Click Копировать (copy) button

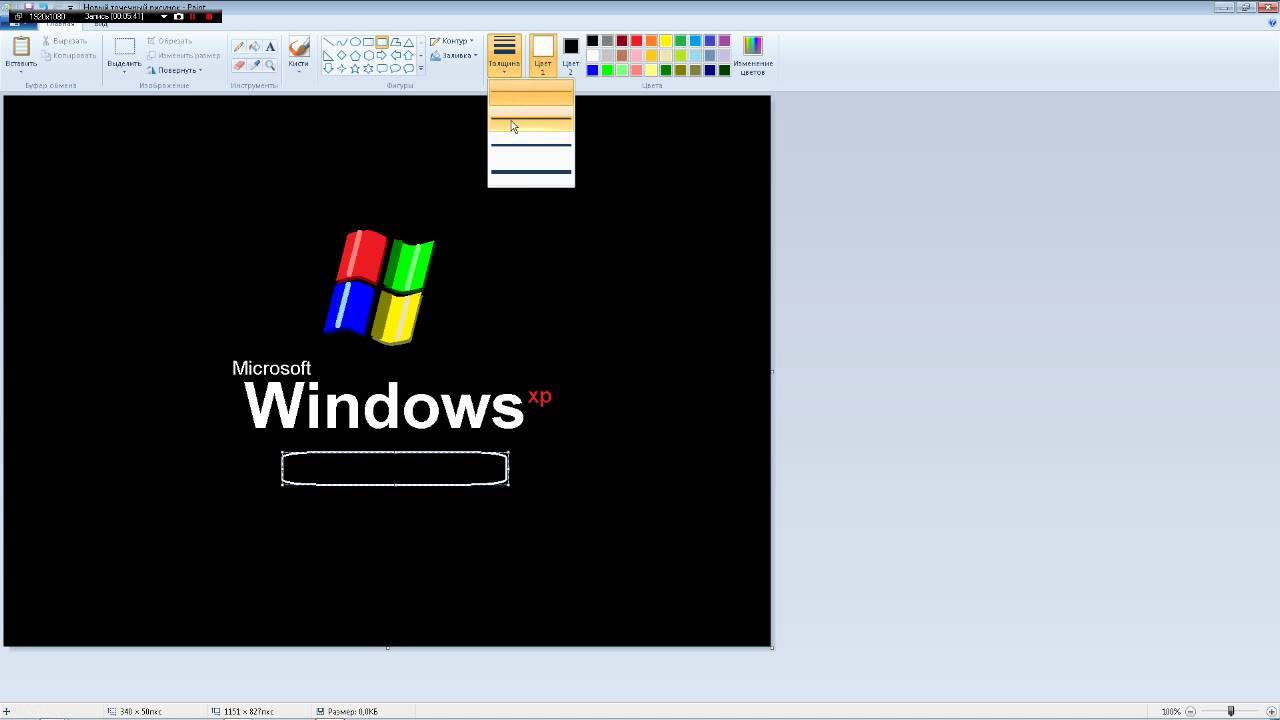(x=69, y=56)
